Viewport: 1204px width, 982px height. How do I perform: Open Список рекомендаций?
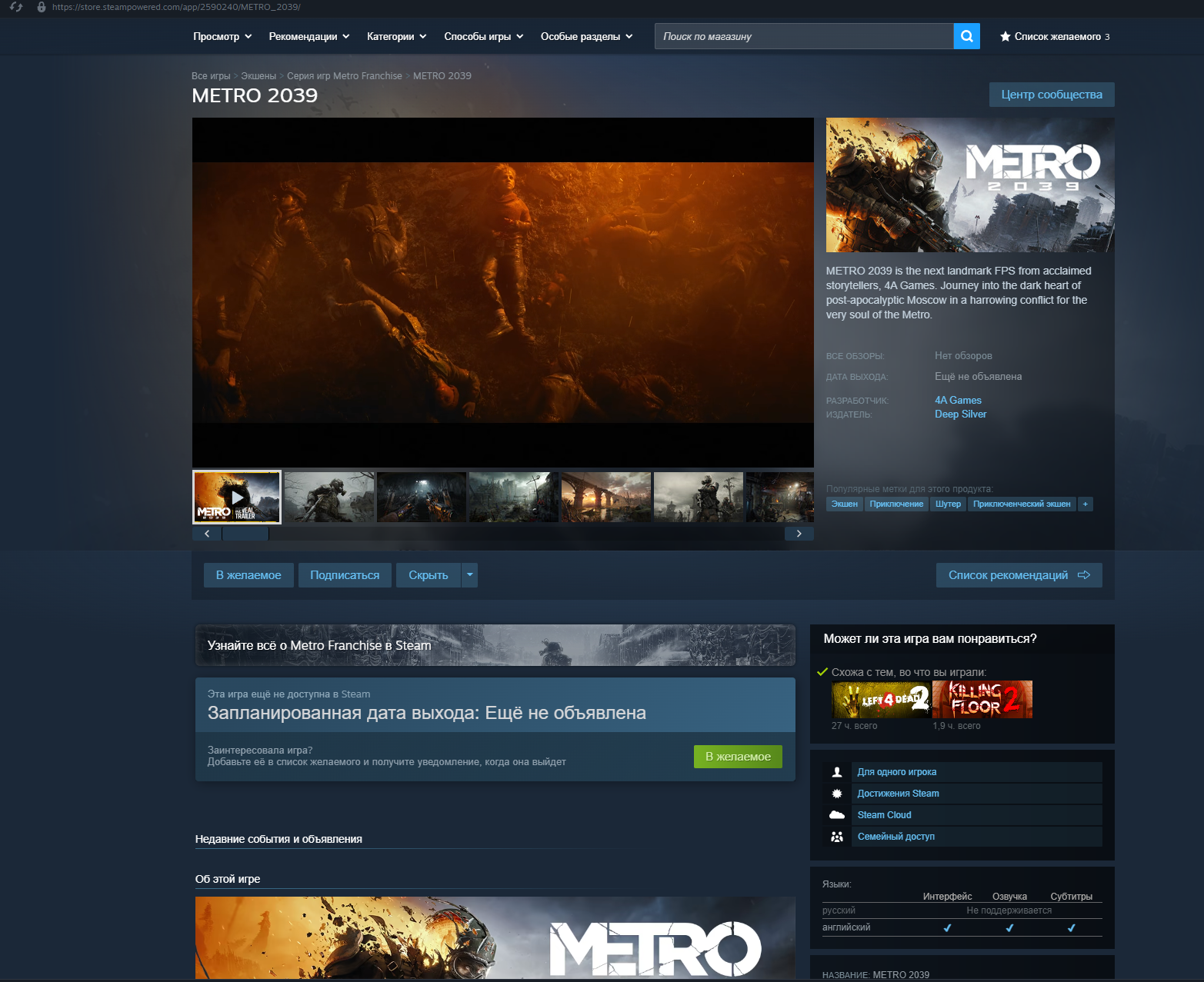click(1019, 575)
